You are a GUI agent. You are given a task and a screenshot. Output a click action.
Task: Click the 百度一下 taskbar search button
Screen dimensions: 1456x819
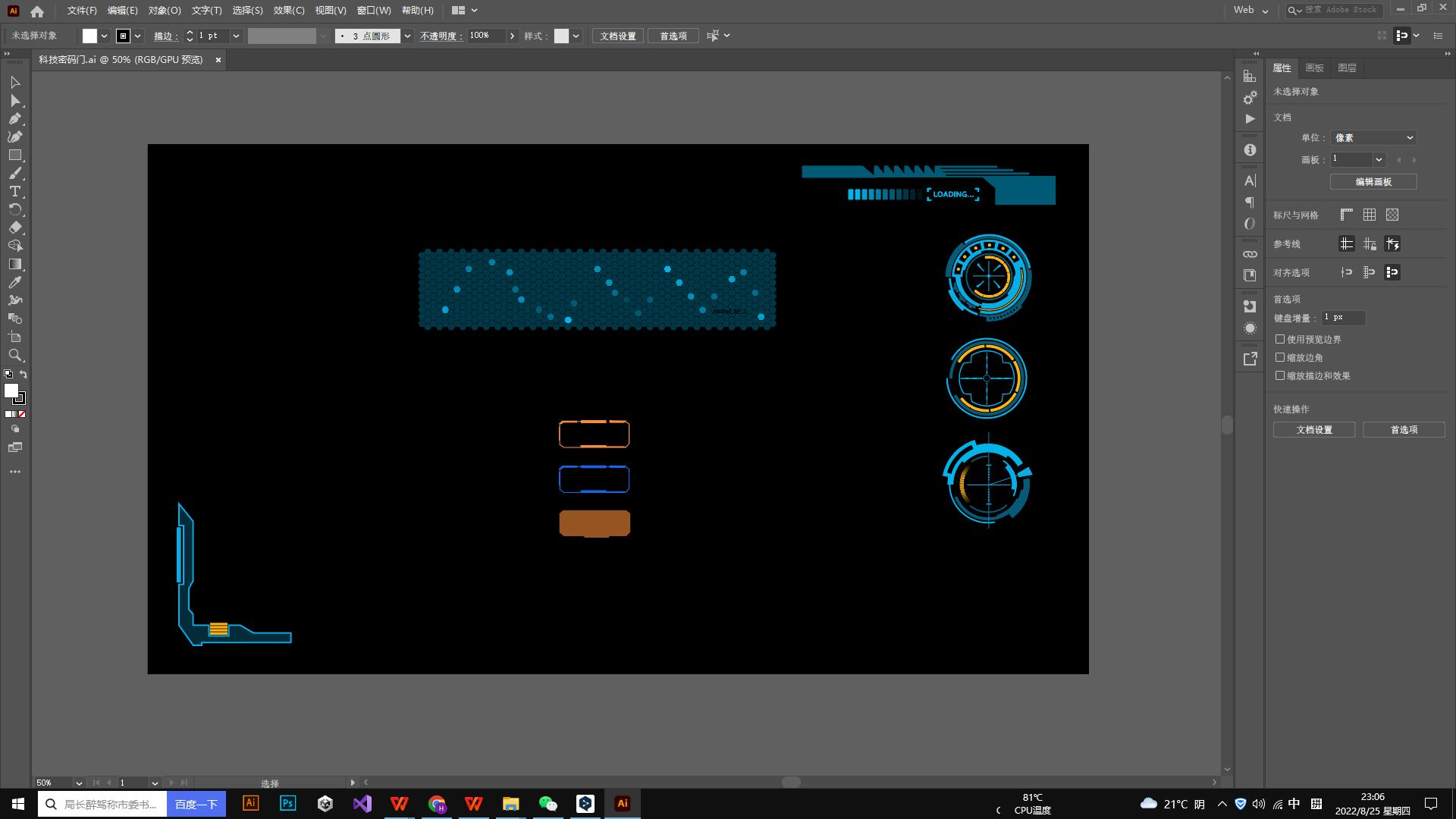[x=196, y=804]
